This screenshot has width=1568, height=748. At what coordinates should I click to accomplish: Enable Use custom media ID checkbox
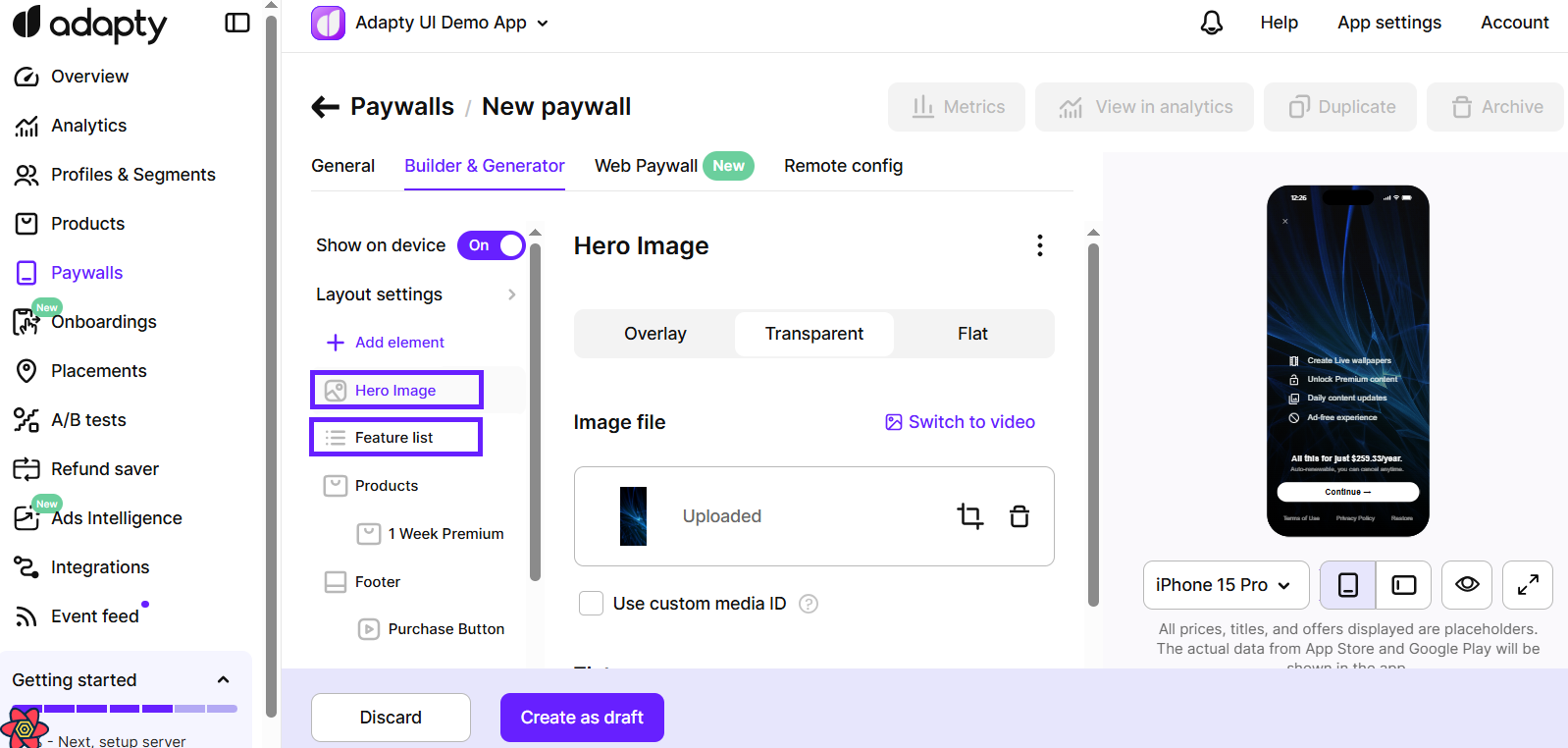click(591, 604)
